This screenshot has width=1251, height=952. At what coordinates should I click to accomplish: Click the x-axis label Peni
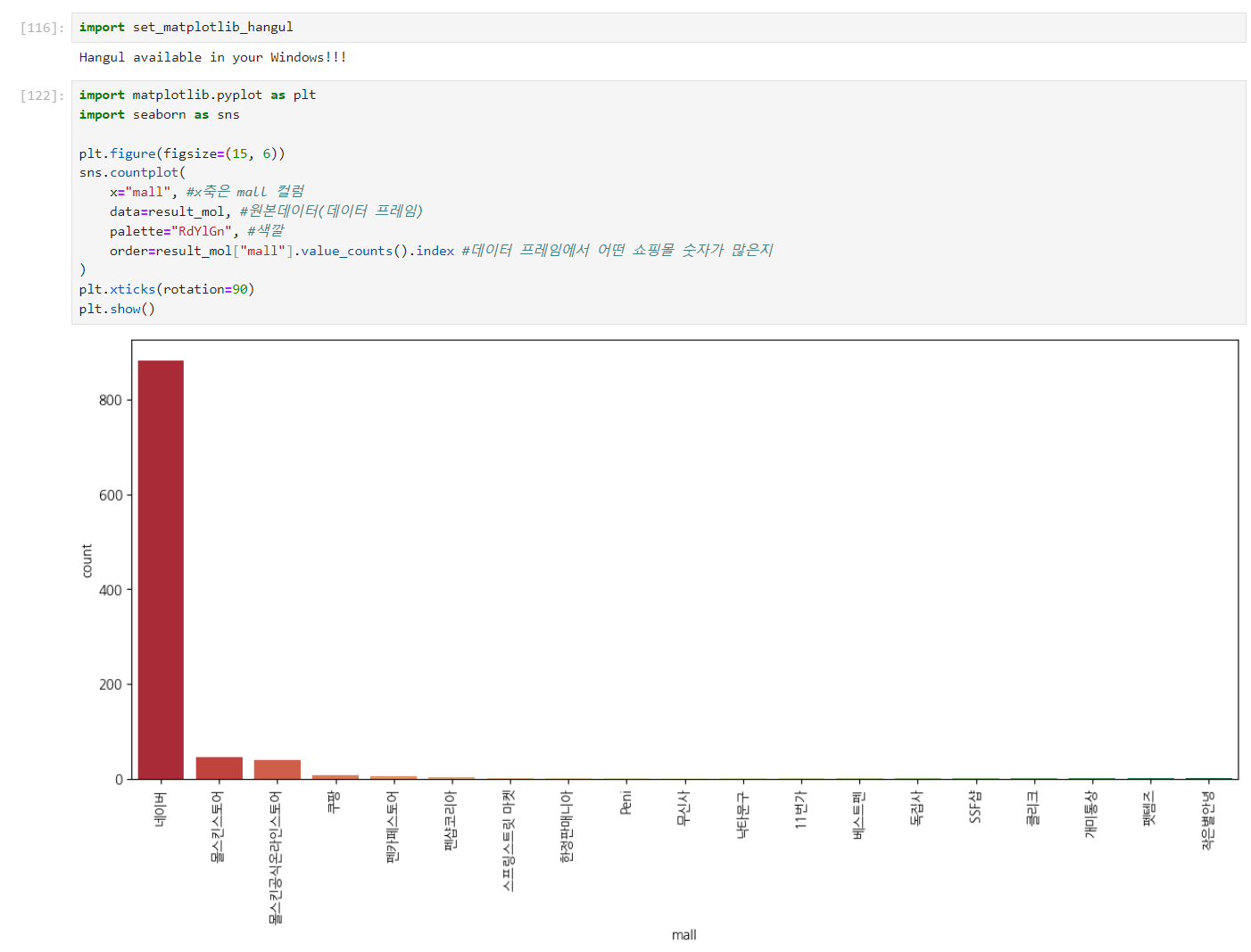coord(625,802)
